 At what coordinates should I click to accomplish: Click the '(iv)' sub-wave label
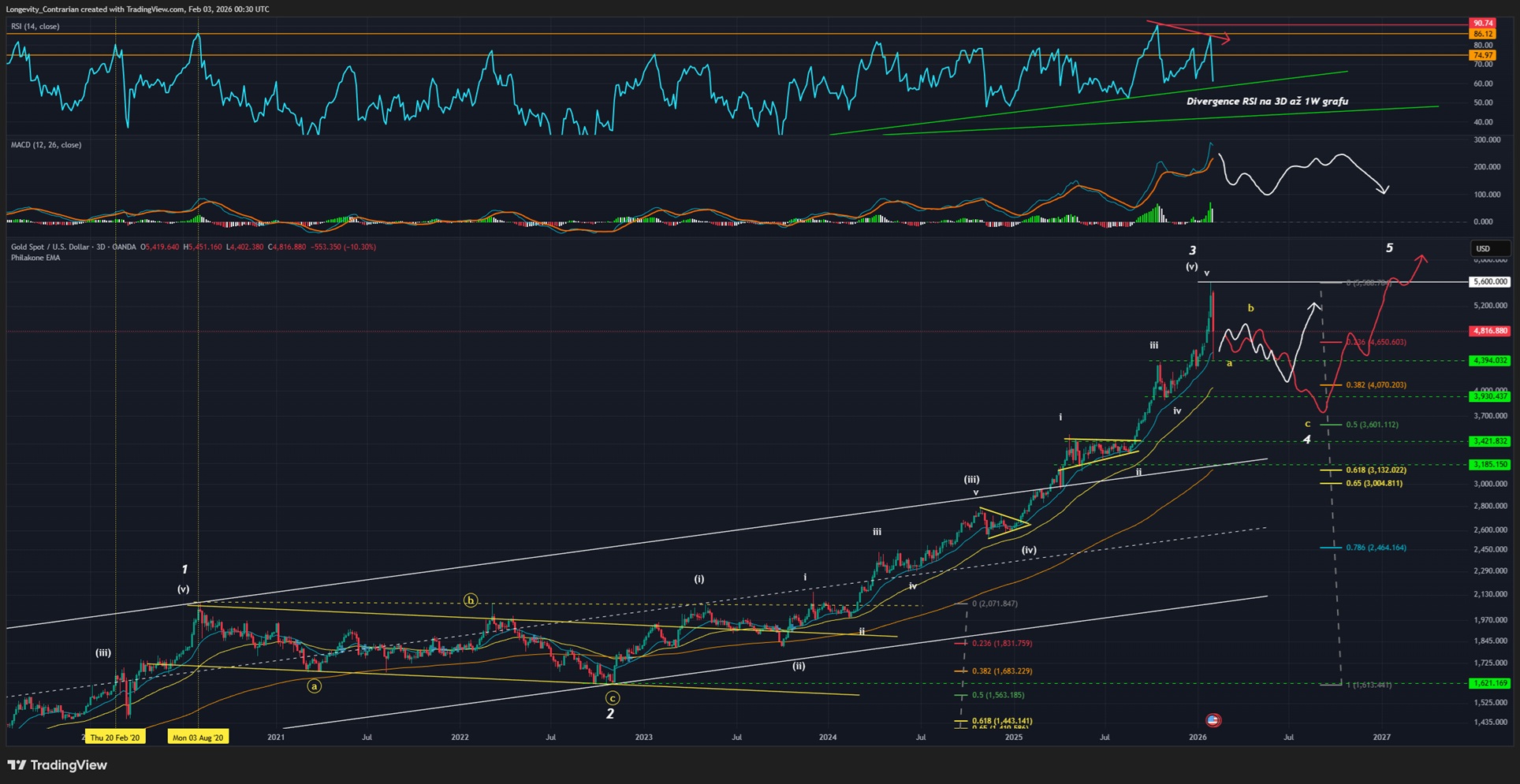(x=1029, y=550)
